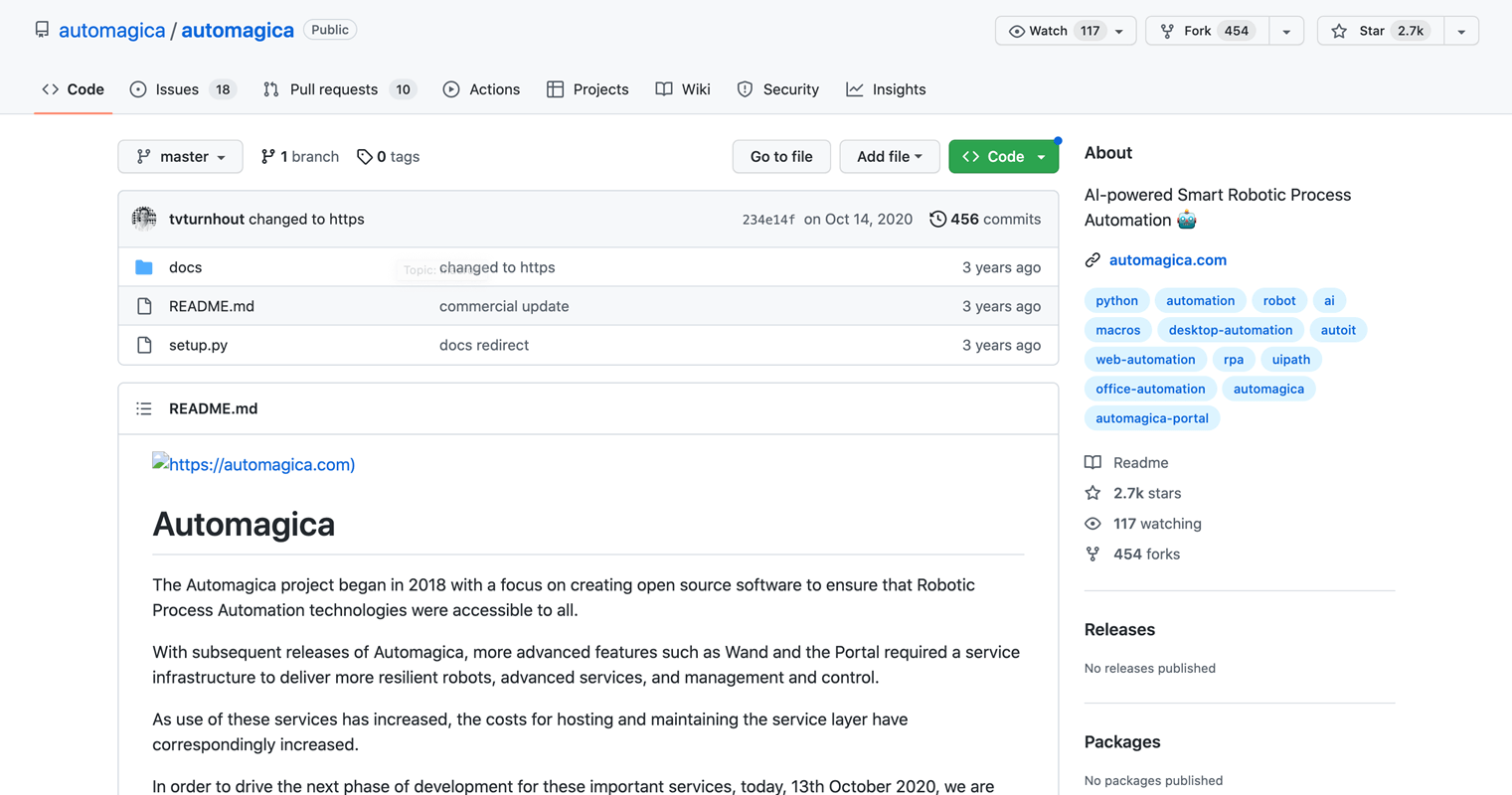Viewport: 1512px width, 795px height.
Task: Open the Pull requests tab
Action: coord(339,89)
